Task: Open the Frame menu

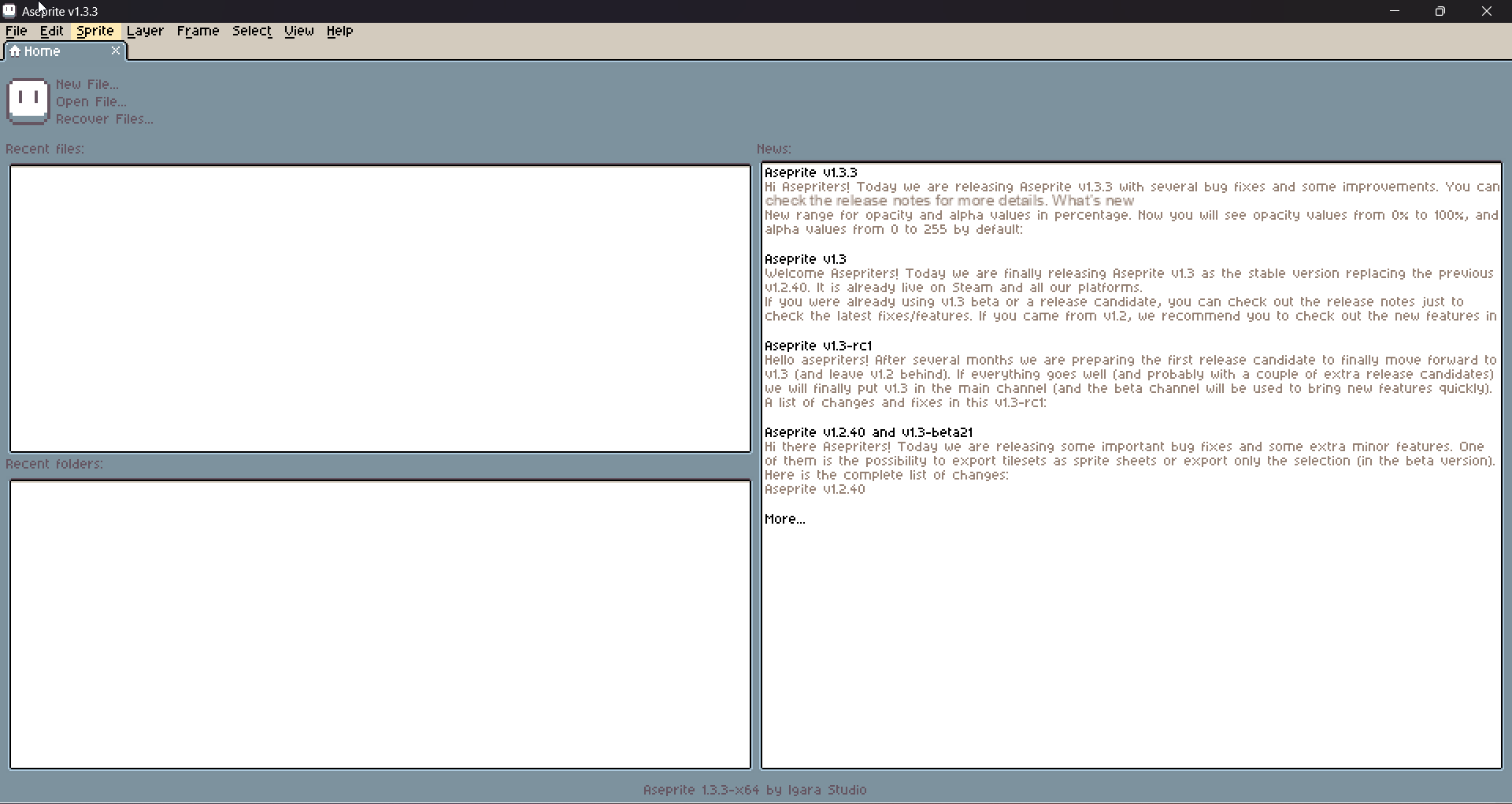Action: click(198, 31)
